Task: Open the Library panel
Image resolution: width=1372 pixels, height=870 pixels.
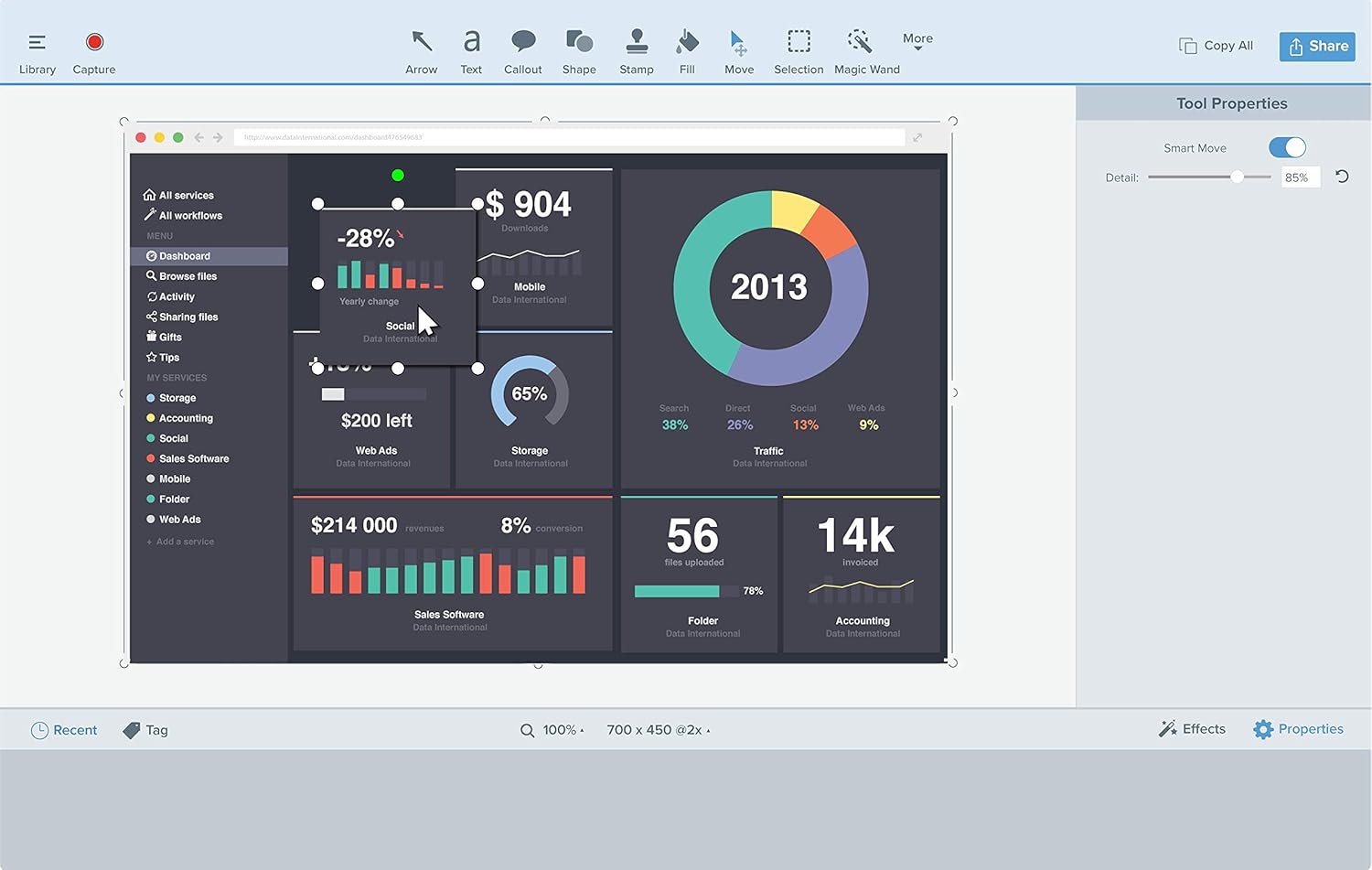Action: click(x=38, y=51)
